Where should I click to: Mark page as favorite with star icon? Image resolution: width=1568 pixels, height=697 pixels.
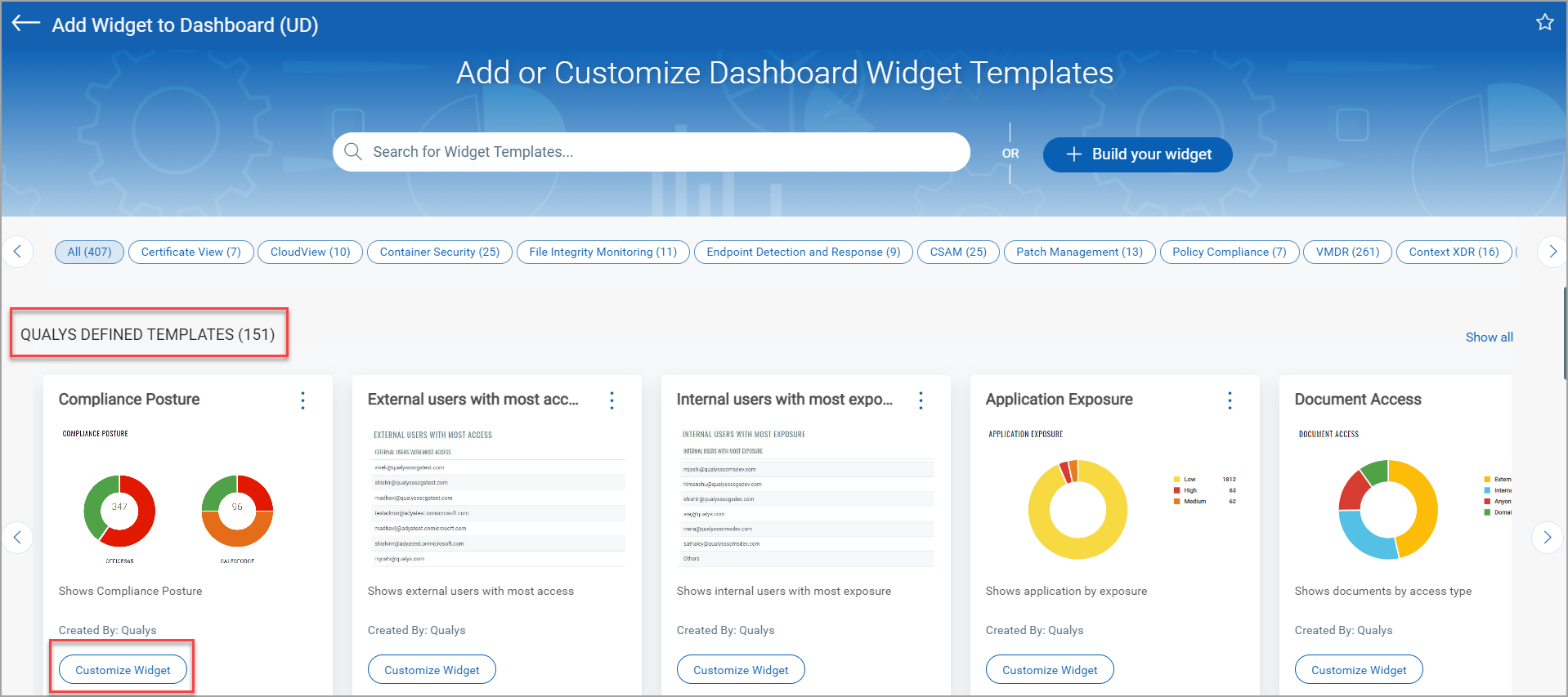(1544, 22)
